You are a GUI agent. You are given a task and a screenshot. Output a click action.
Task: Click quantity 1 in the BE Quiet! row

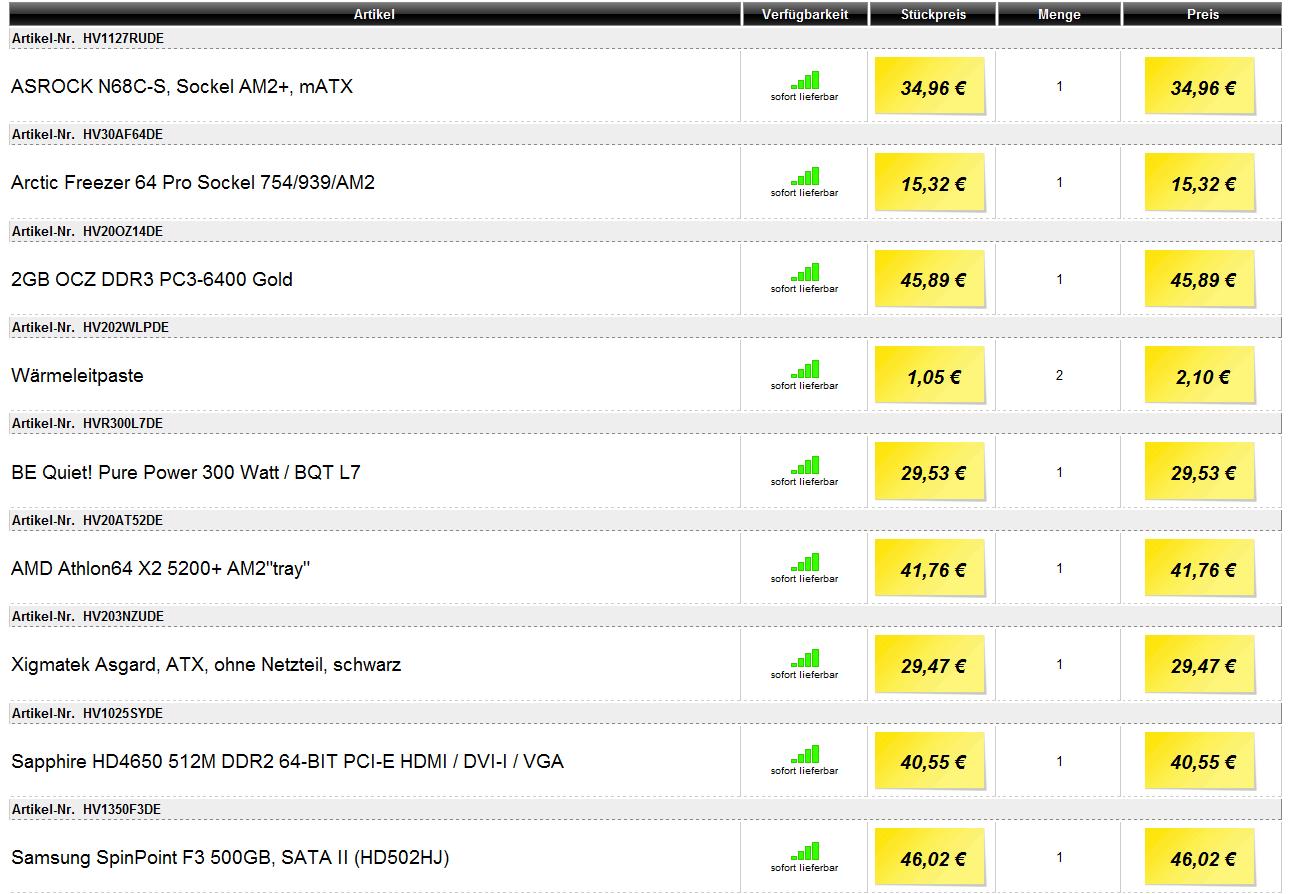tap(1059, 472)
